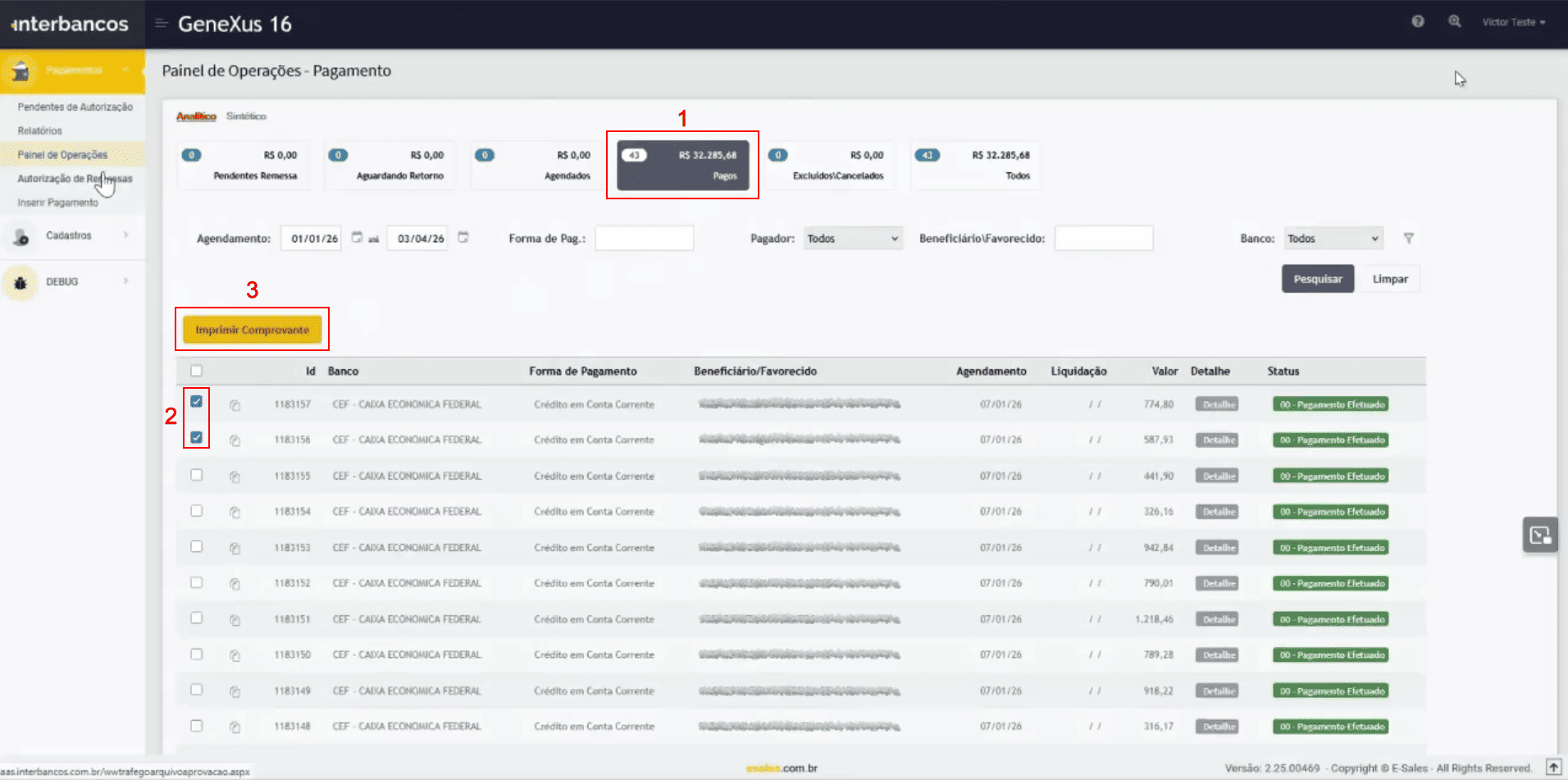Click the Pesquisar button

tap(1317, 279)
